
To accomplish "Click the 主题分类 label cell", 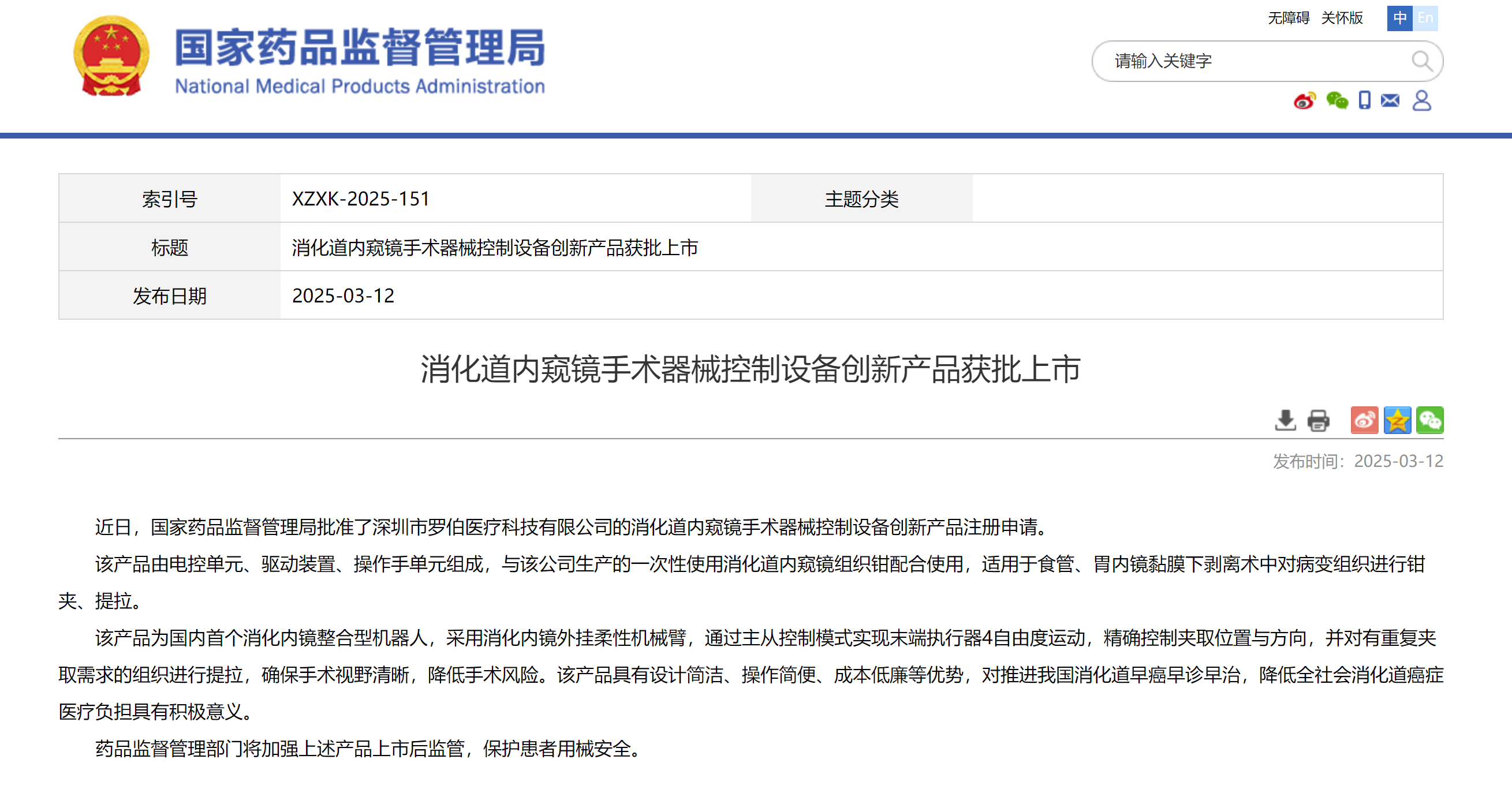I will [862, 199].
